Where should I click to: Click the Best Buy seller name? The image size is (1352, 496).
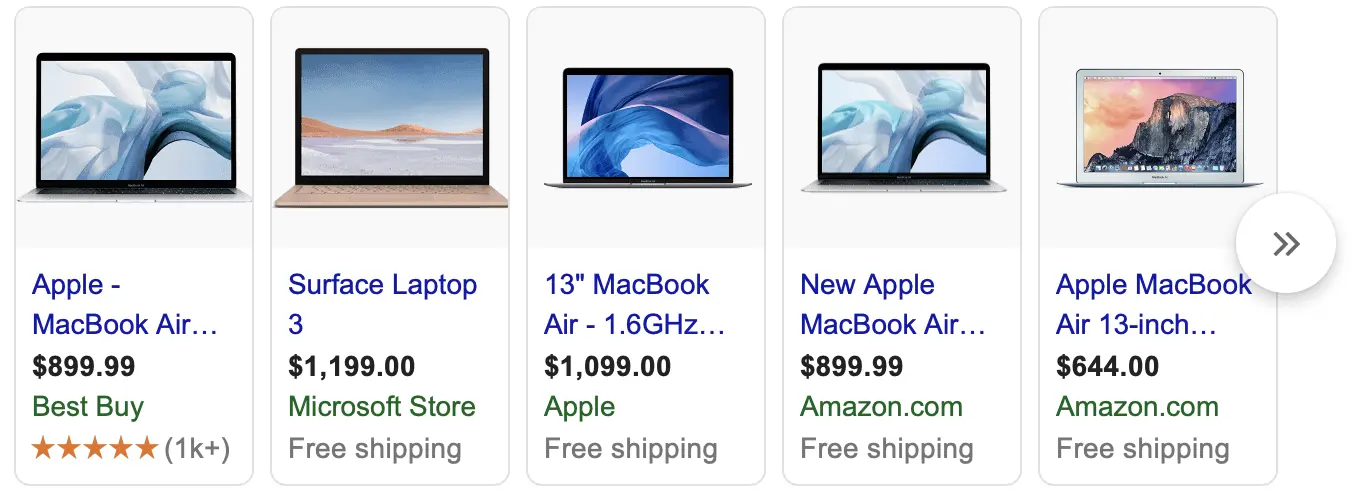[x=88, y=407]
